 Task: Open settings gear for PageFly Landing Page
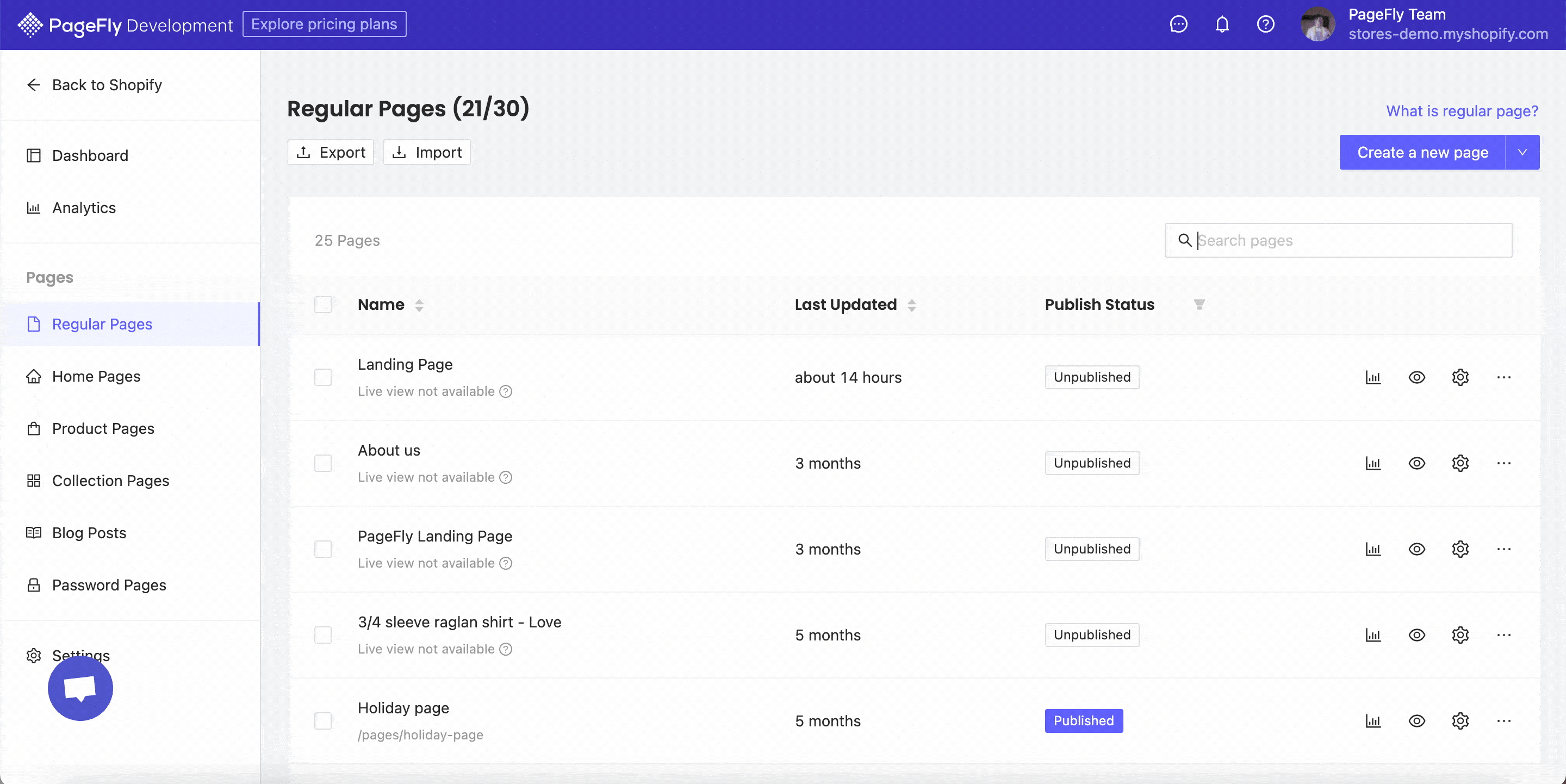click(1460, 550)
